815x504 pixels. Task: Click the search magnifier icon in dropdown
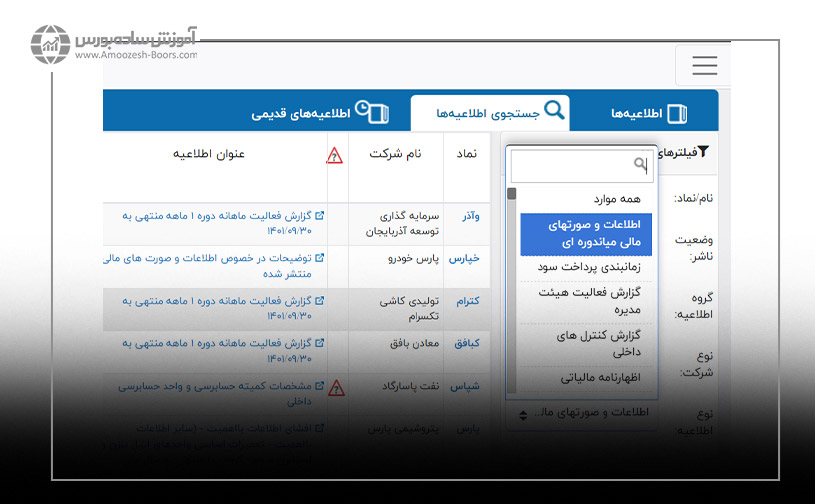coord(640,164)
